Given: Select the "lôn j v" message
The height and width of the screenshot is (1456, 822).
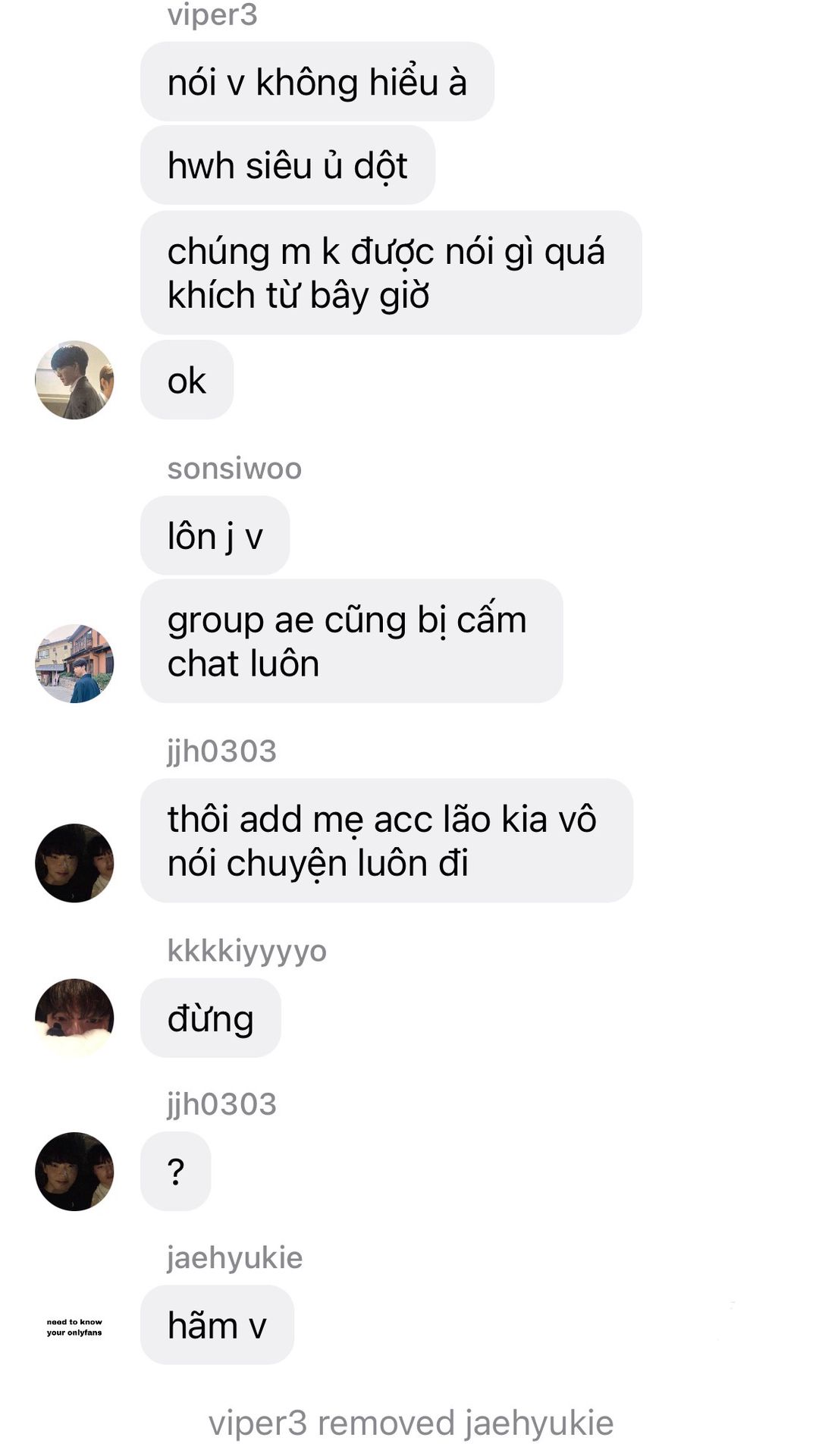Looking at the screenshot, I should click(x=215, y=535).
